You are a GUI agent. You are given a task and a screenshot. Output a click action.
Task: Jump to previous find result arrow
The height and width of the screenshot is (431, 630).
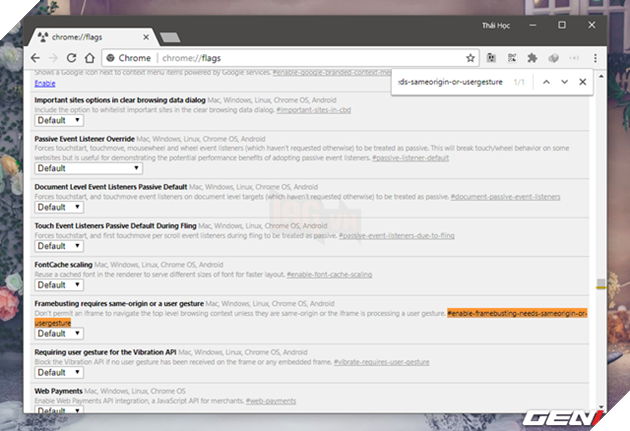(x=546, y=82)
